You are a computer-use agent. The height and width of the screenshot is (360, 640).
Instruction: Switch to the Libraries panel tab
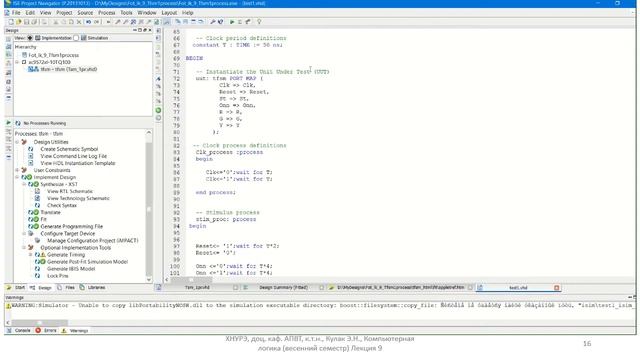click(x=93, y=288)
